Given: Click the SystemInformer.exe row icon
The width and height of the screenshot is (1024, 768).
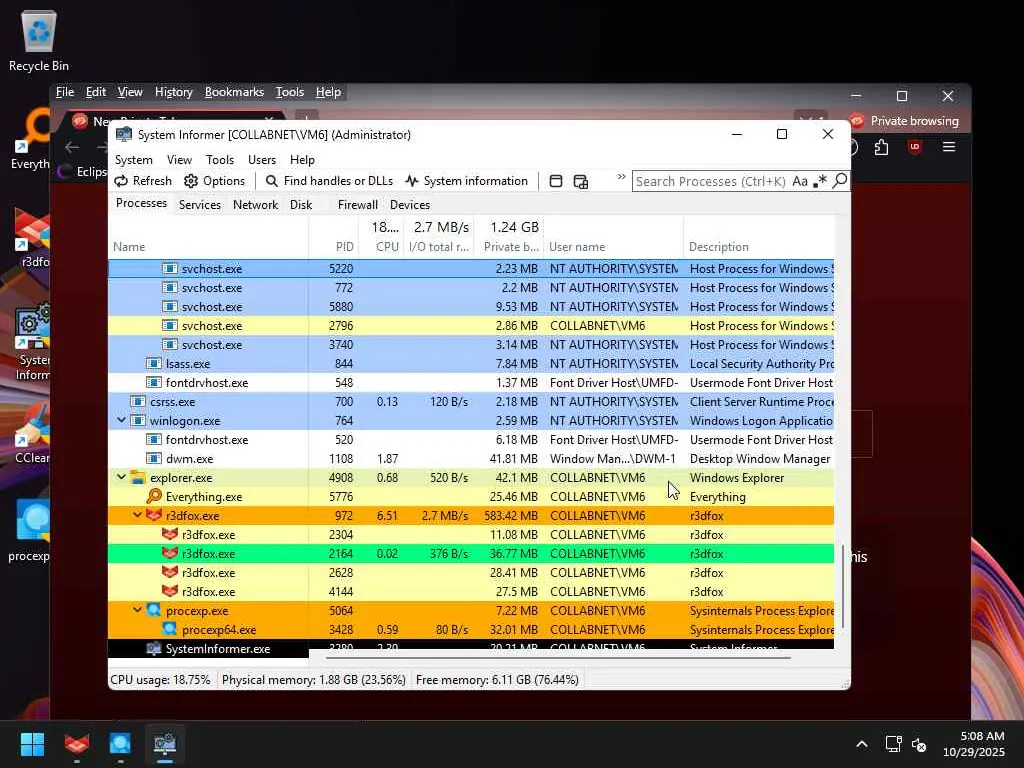Looking at the screenshot, I should point(154,648).
